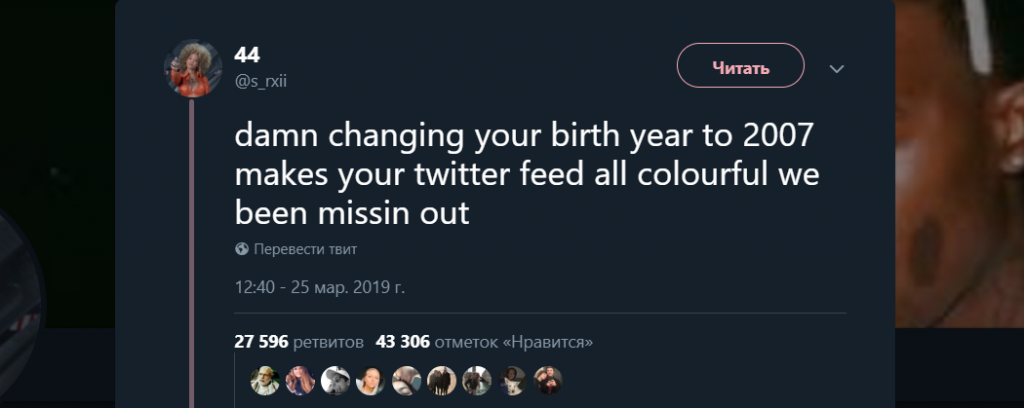Open the ninth liker avatar, last in row
The image size is (1024, 408).
point(547,380)
